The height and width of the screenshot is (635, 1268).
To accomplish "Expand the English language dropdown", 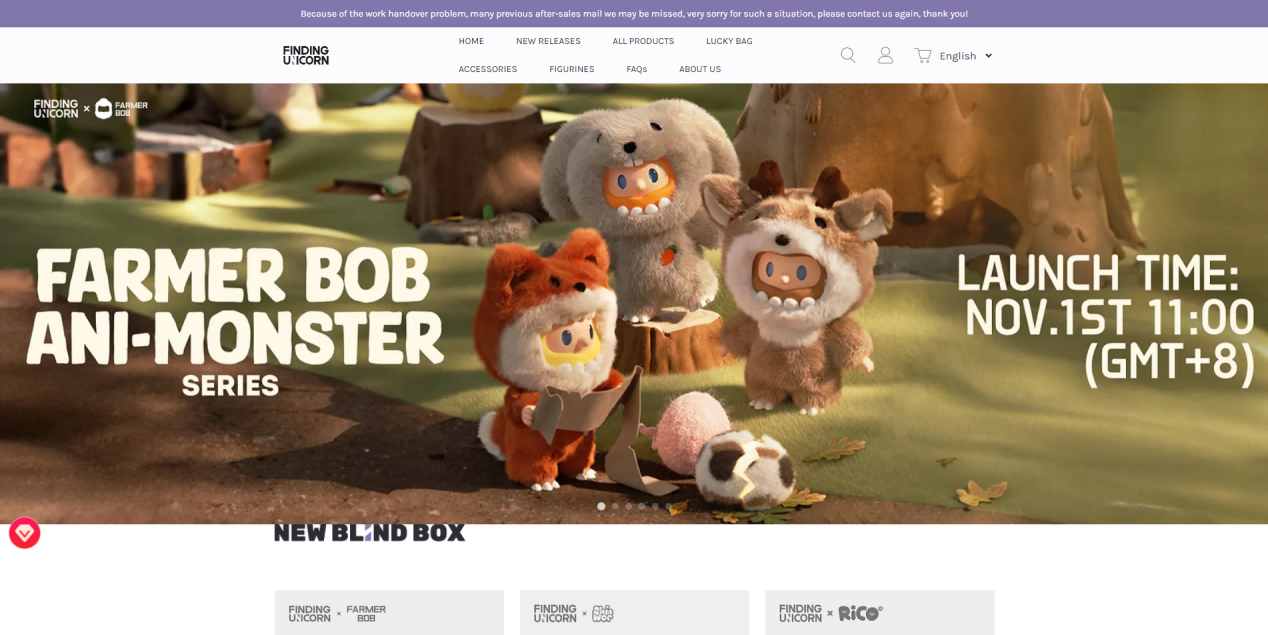I will point(966,56).
